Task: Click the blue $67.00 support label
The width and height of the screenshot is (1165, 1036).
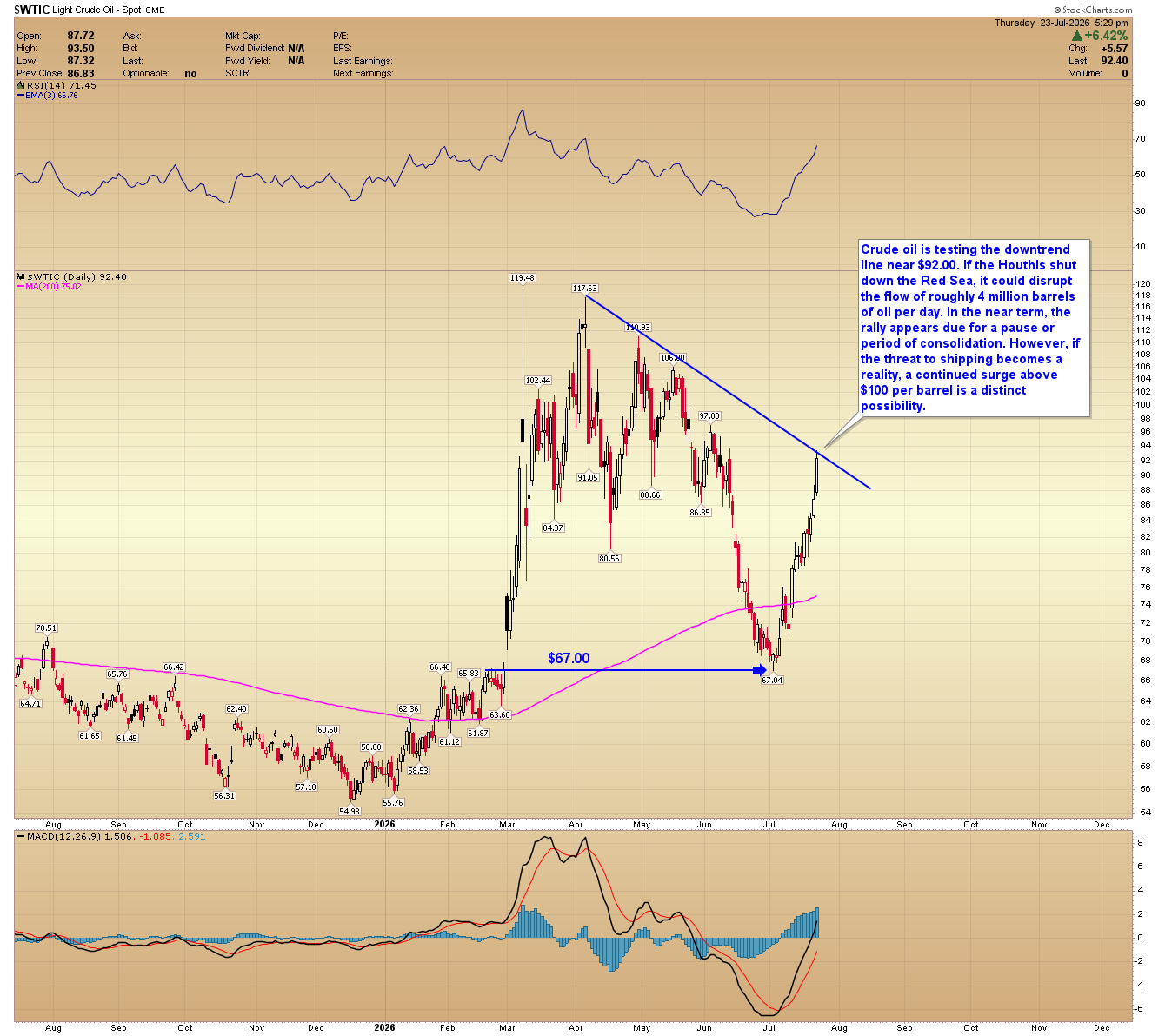Action: coord(569,658)
